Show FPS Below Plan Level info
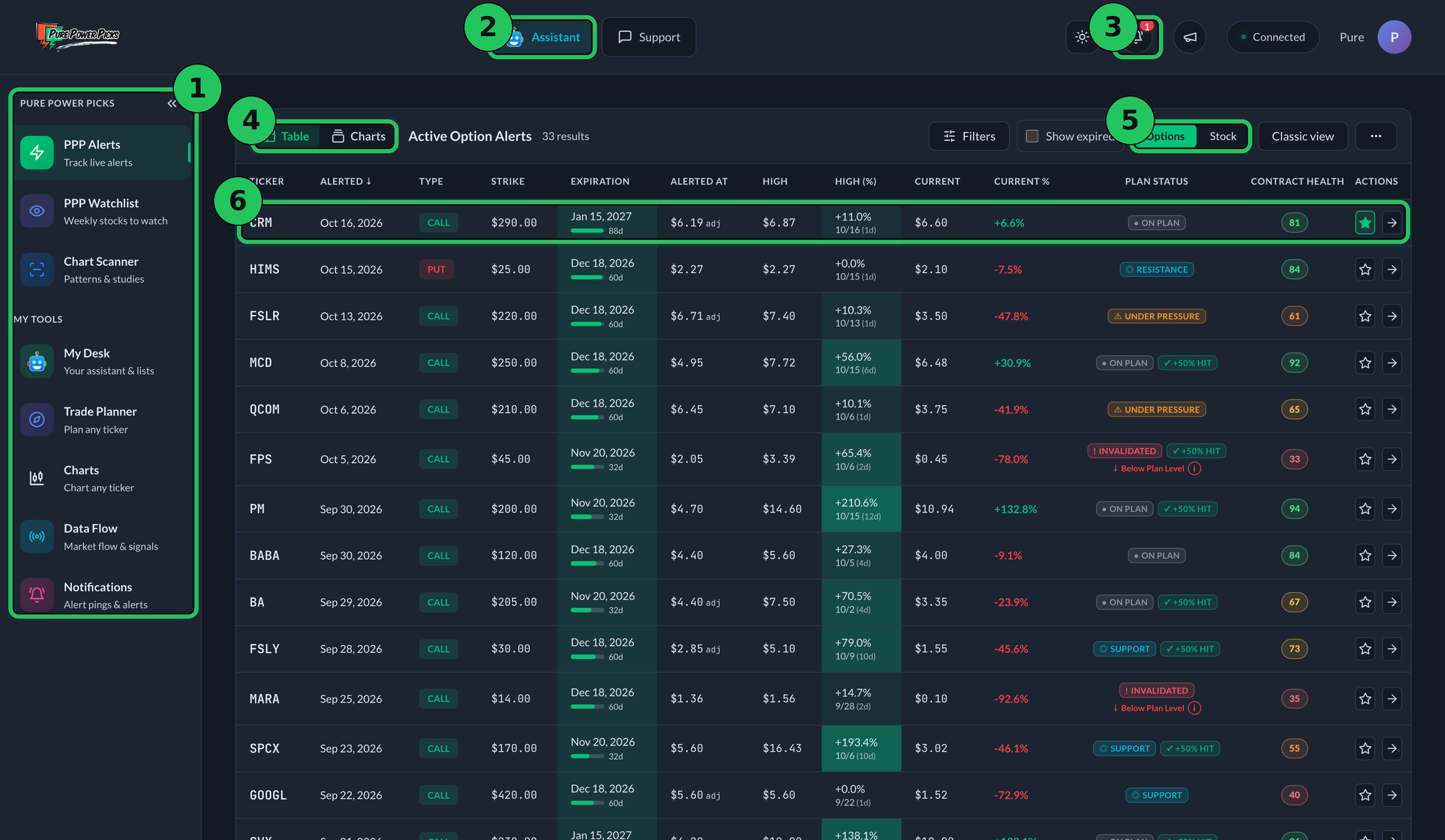The image size is (1445, 840). pyautogui.click(x=1194, y=469)
